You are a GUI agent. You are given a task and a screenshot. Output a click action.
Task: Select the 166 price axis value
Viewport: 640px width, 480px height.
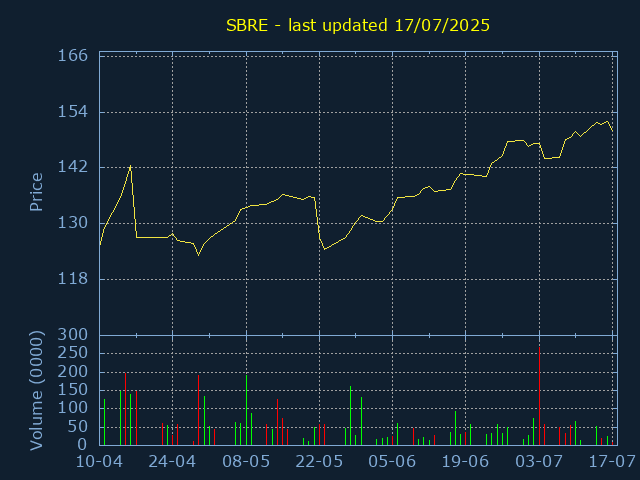(73, 56)
